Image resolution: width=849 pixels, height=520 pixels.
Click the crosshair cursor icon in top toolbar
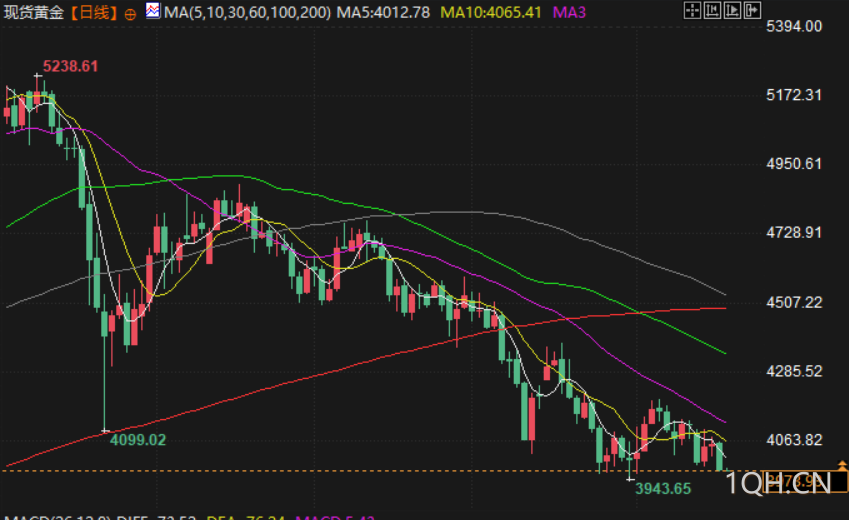[x=693, y=10]
